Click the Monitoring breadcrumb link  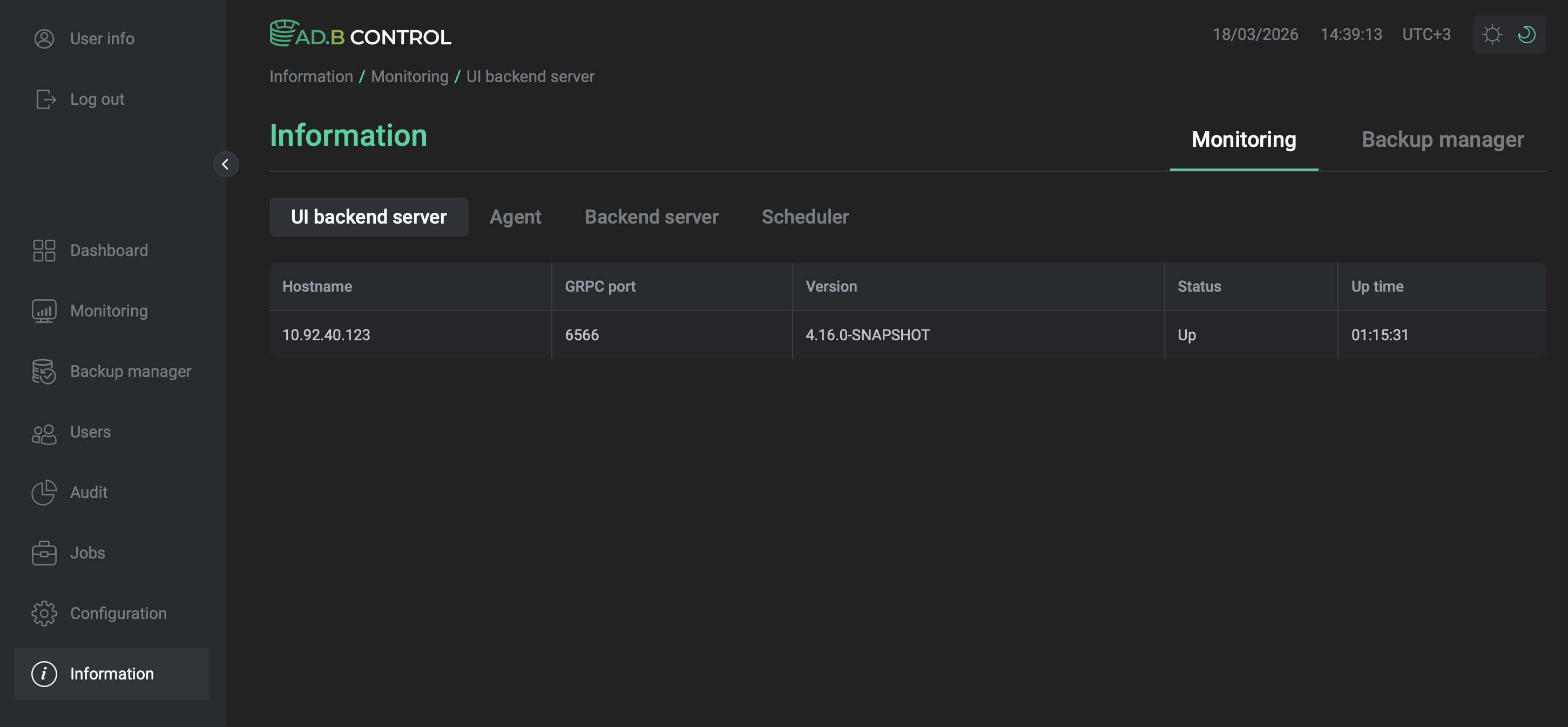click(x=409, y=76)
